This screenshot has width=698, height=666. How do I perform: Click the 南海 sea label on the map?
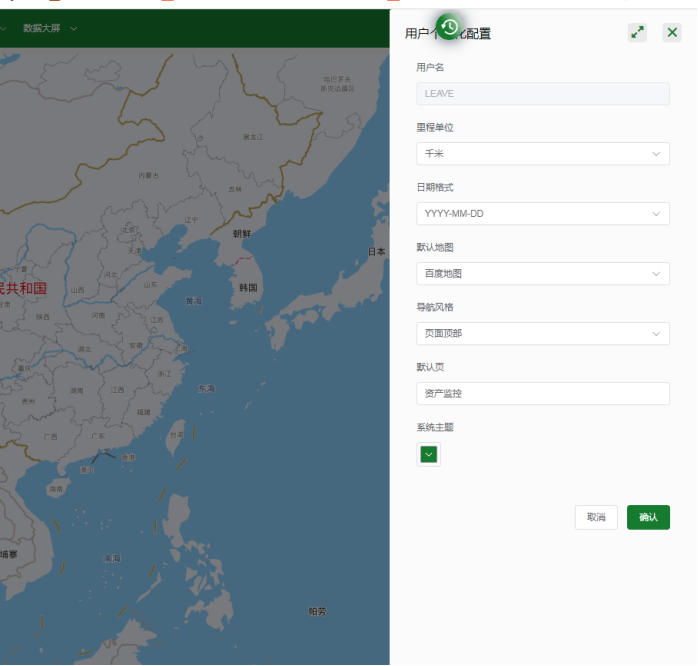pos(113,558)
